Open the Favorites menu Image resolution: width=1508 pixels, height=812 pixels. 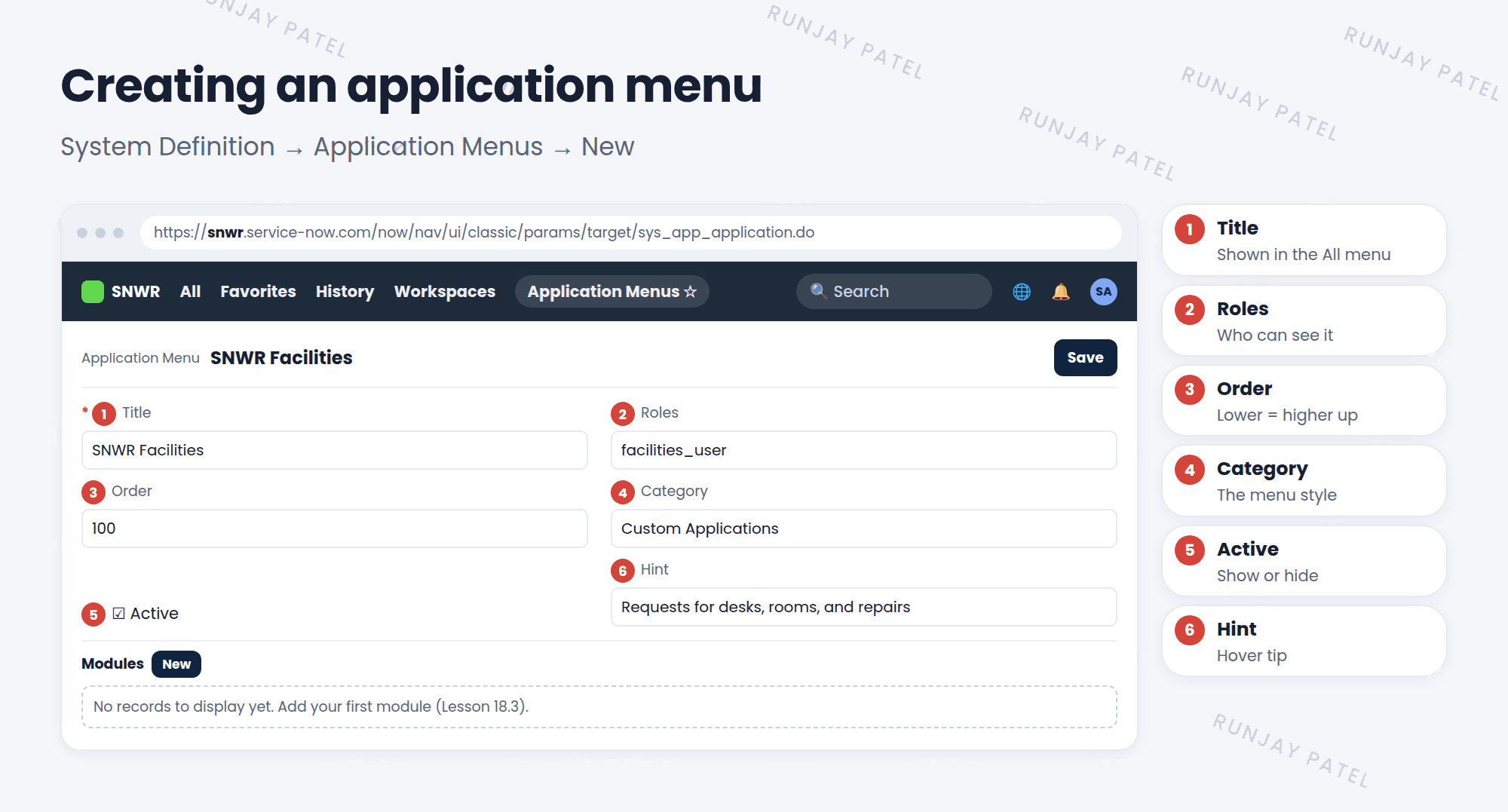(x=258, y=292)
